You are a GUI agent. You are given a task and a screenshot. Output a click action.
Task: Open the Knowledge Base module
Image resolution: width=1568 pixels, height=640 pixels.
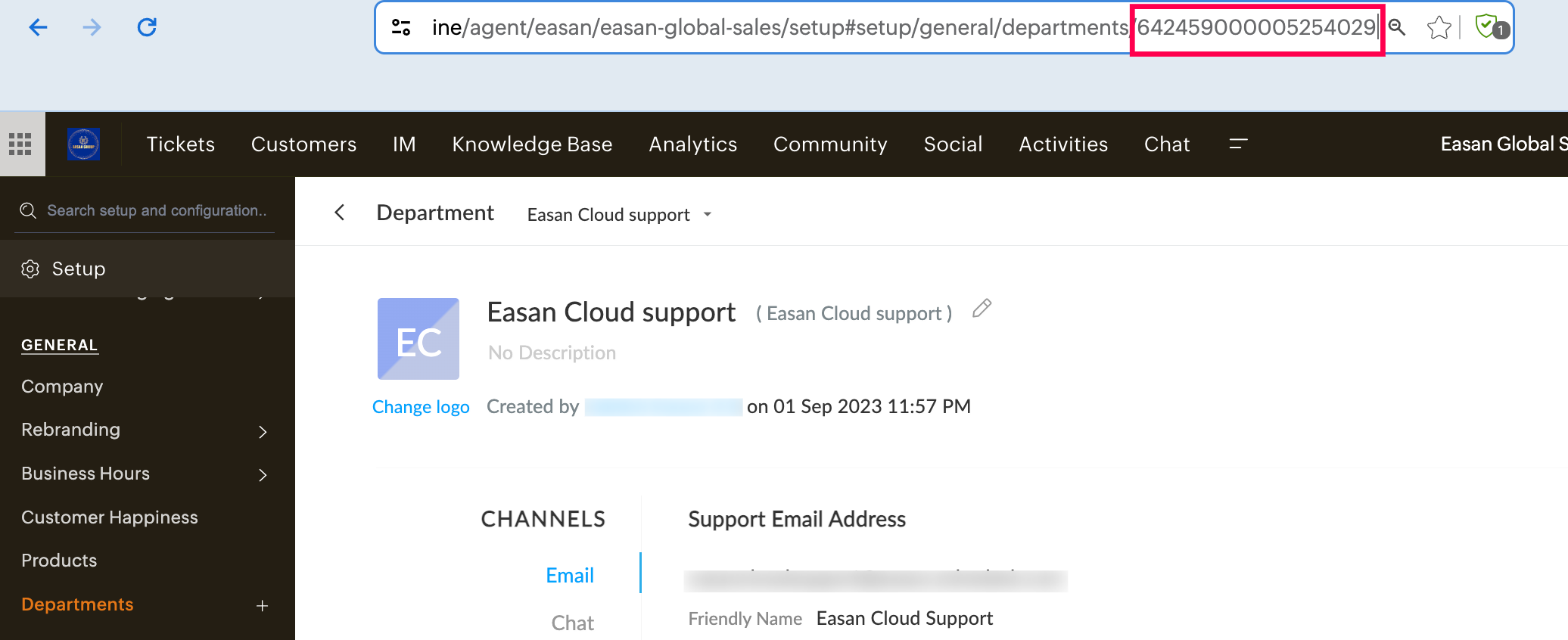click(x=532, y=144)
